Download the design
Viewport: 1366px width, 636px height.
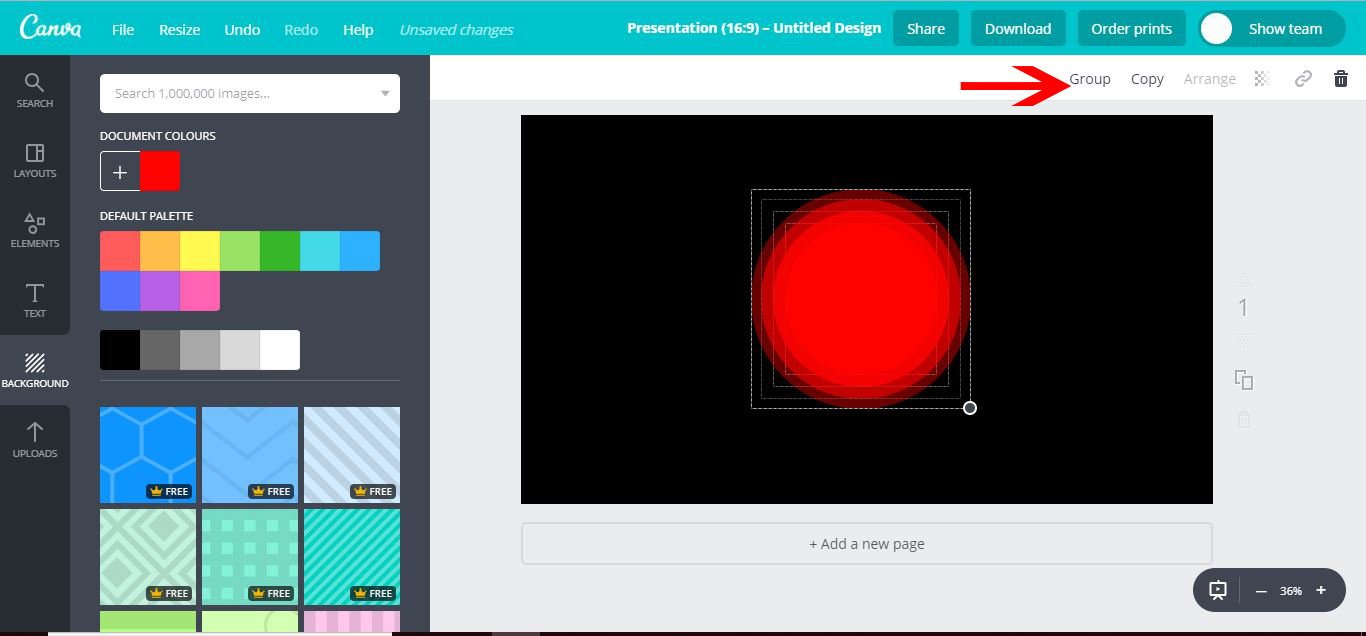point(1018,28)
